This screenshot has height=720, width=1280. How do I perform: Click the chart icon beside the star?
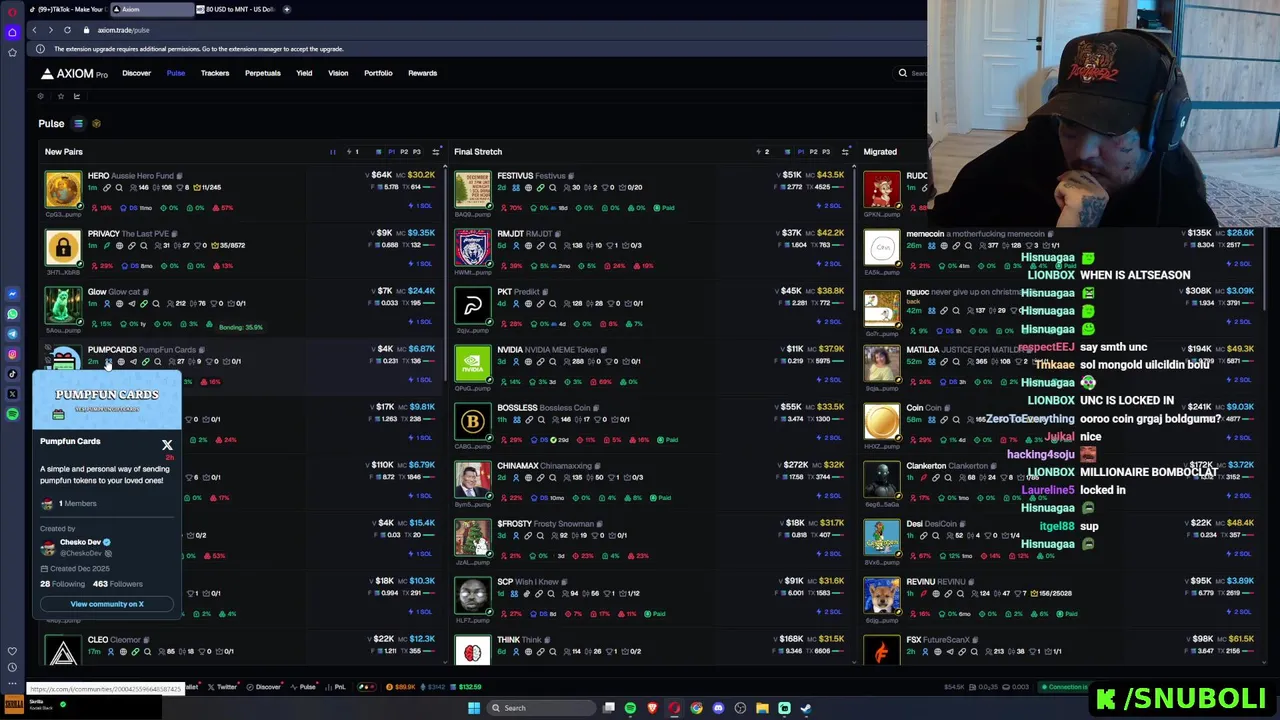[x=77, y=96]
